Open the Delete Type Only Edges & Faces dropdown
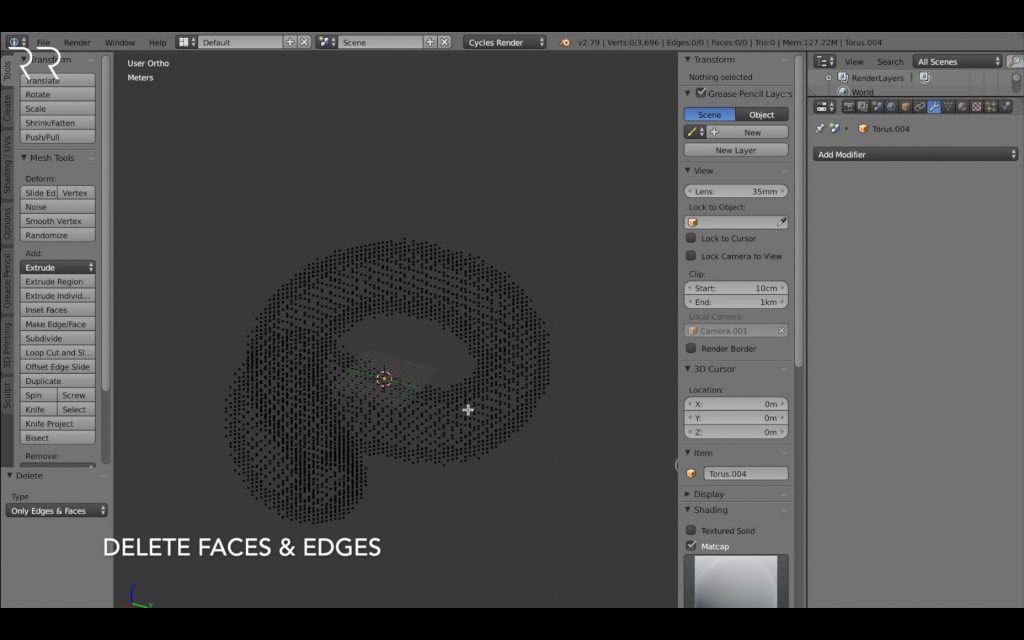Image resolution: width=1024 pixels, height=640 pixels. [x=57, y=511]
